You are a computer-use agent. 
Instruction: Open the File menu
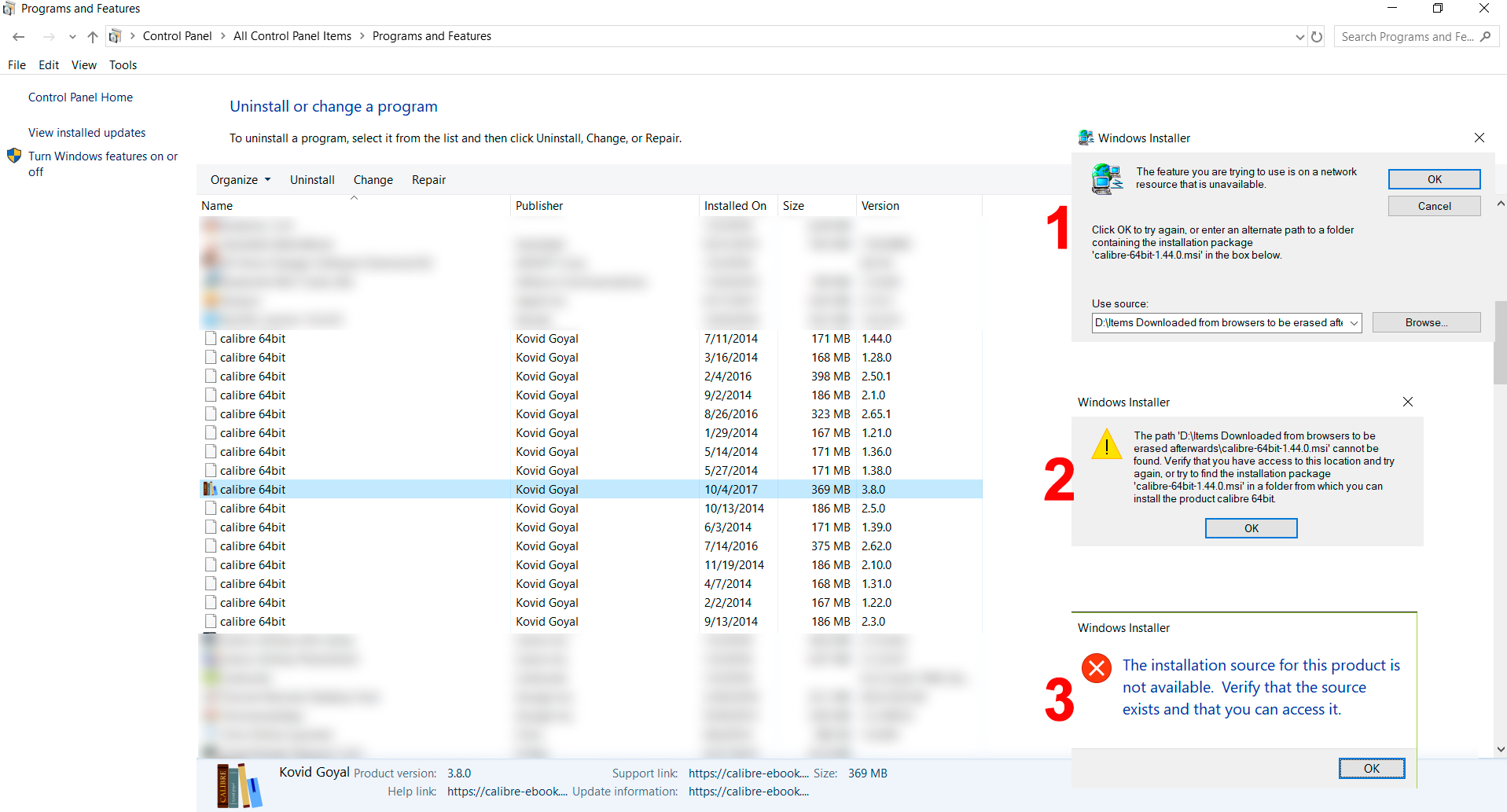coord(17,65)
